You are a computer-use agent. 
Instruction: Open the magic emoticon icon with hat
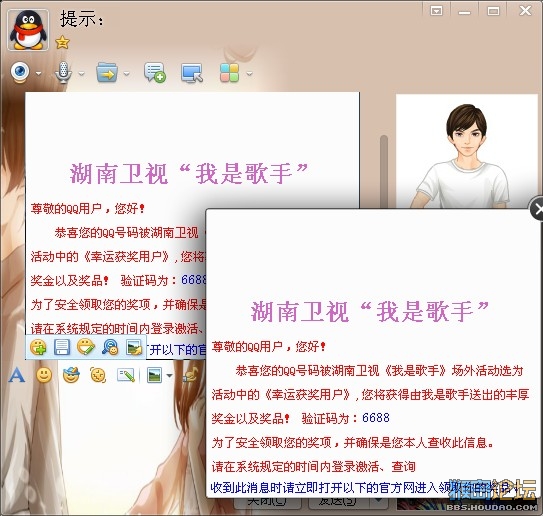pyautogui.click(x=71, y=375)
